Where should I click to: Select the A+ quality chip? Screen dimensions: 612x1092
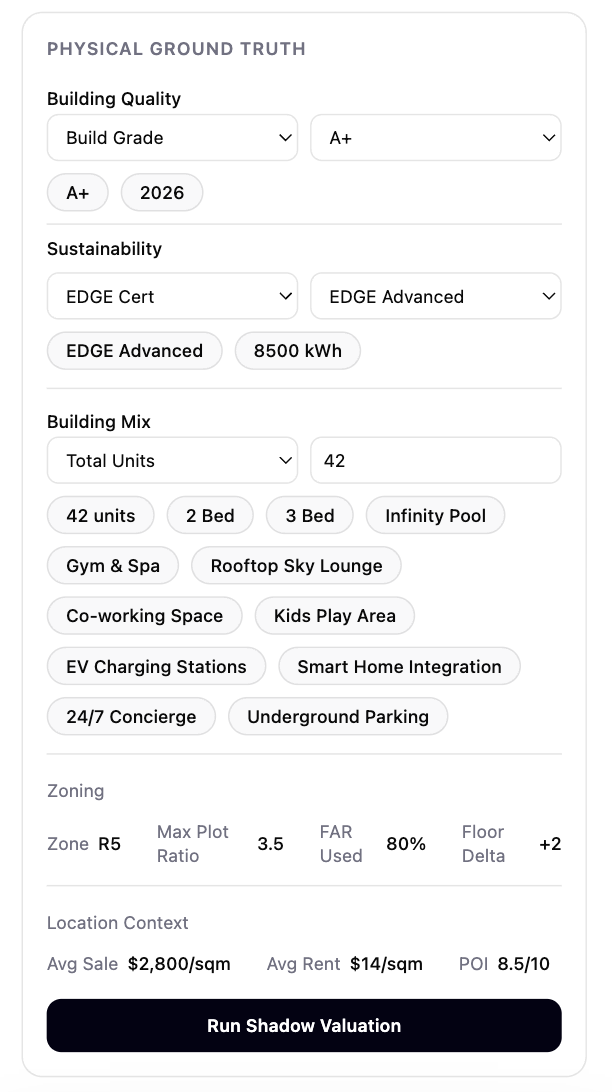point(78,193)
